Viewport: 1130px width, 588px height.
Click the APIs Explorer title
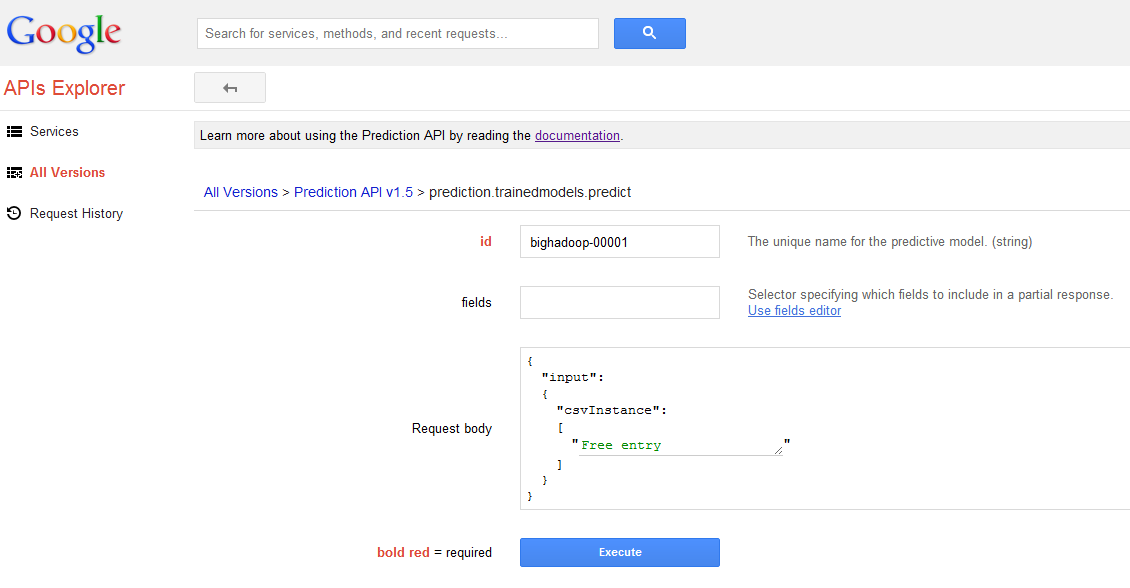click(65, 88)
